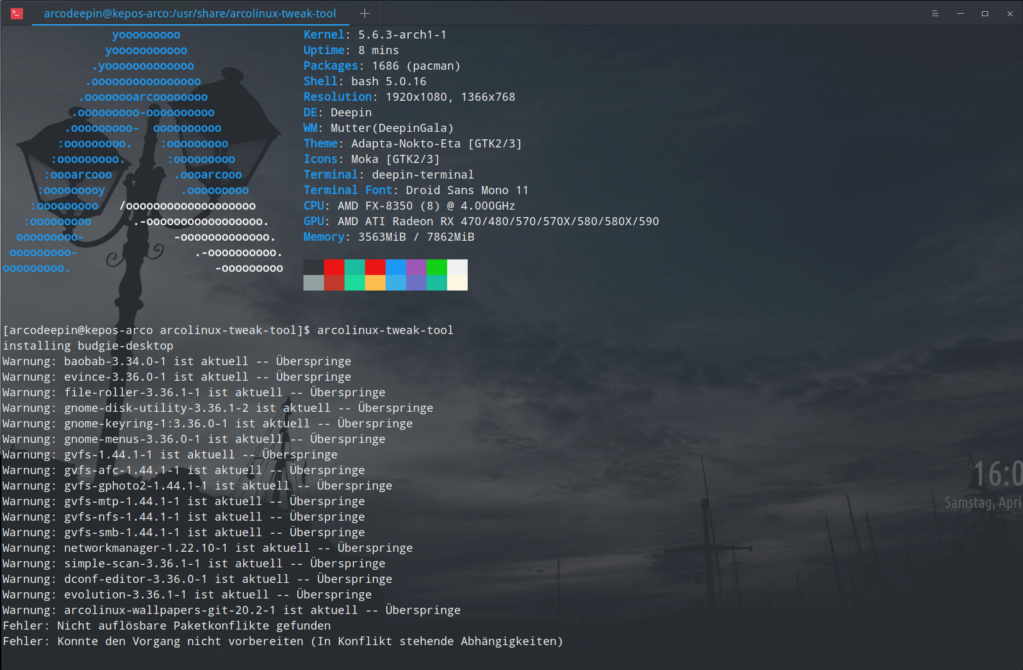Open the terminal hamburger menu
This screenshot has height=670, width=1023.
tap(935, 13)
